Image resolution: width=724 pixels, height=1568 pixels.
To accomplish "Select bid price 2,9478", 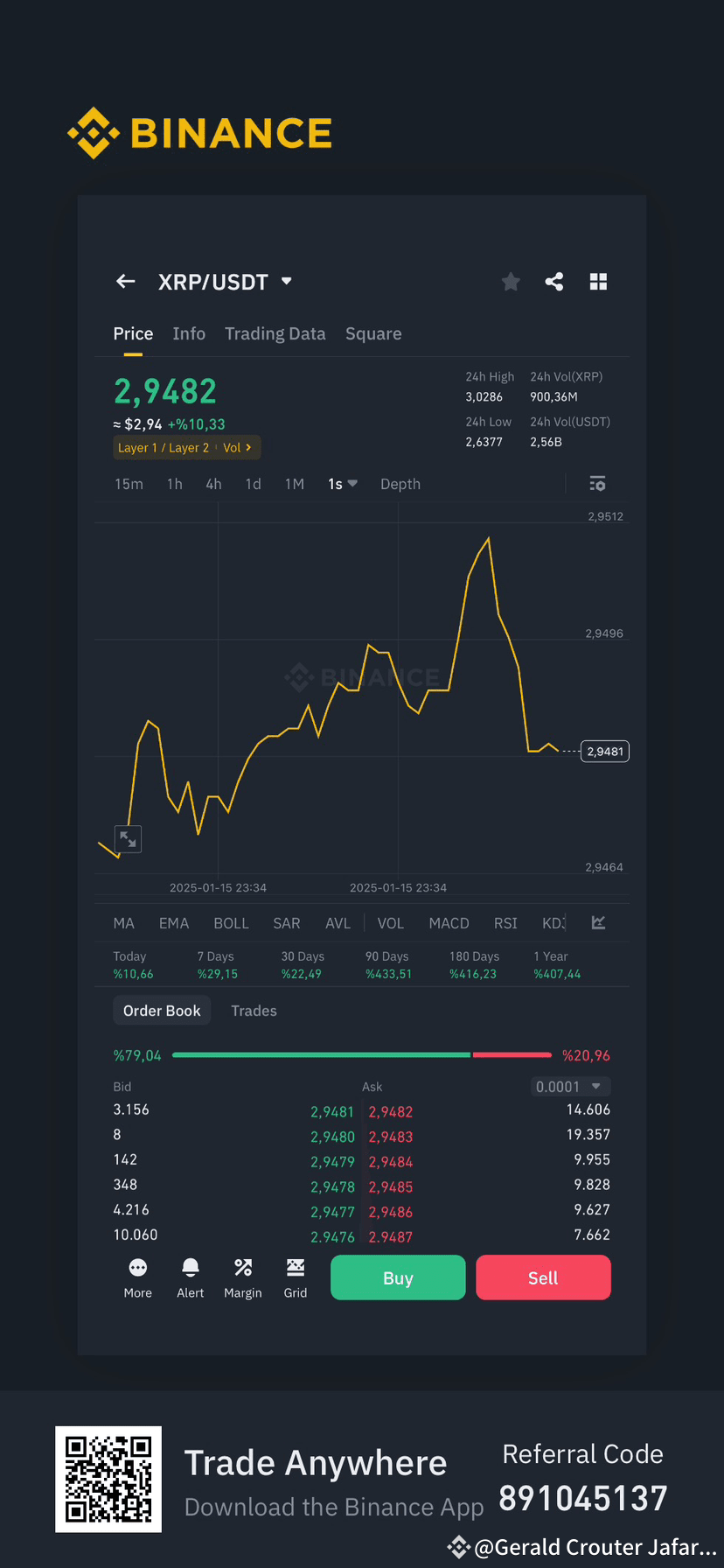I will (332, 1187).
